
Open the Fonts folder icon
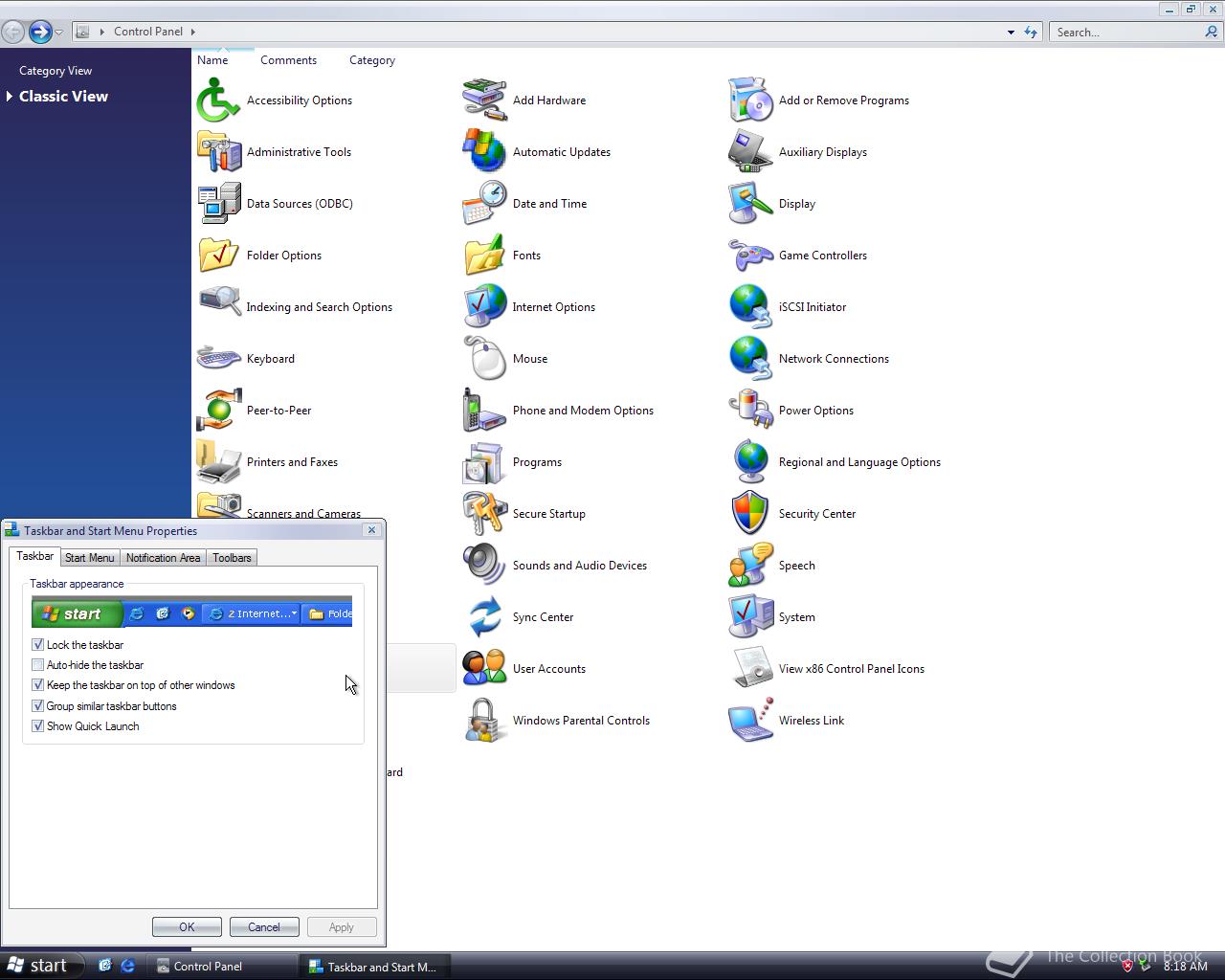[485, 256]
